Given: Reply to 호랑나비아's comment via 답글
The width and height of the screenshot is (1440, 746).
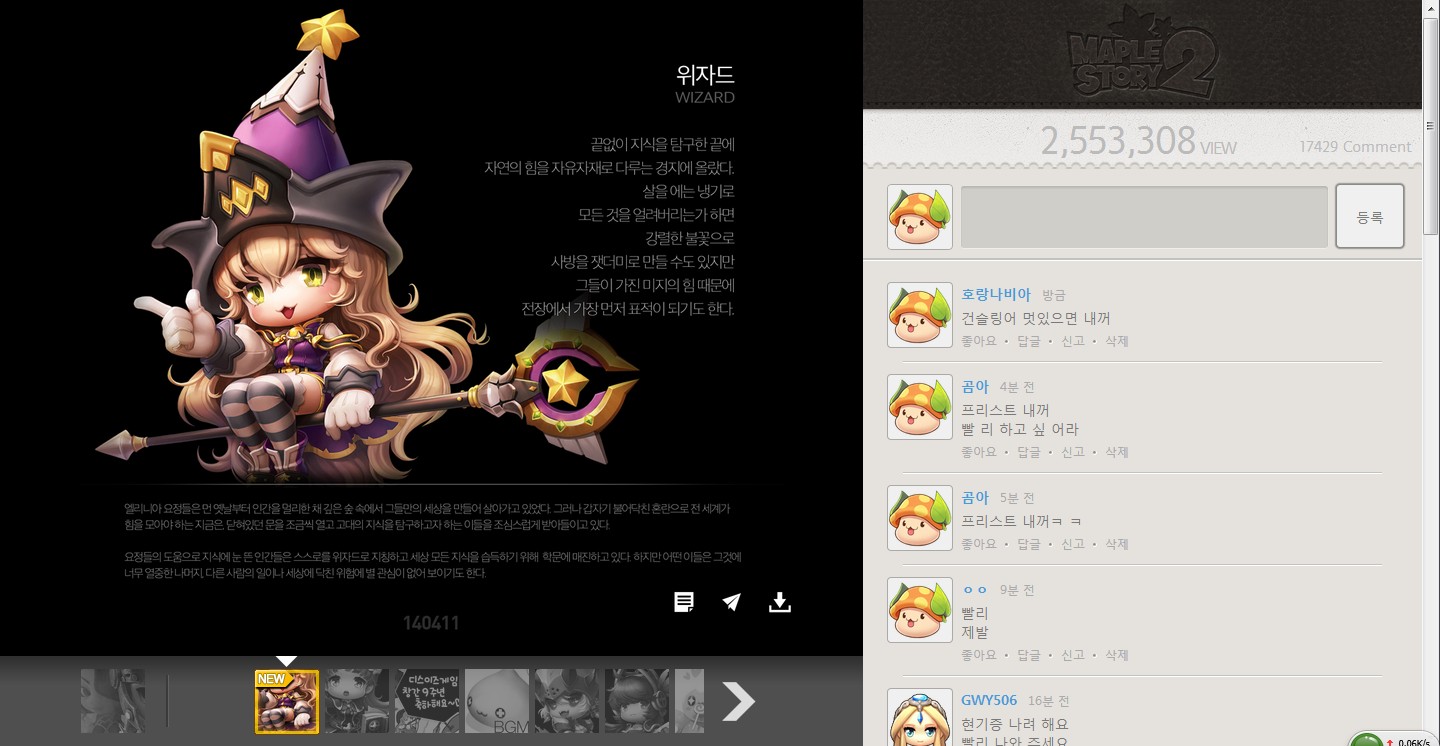Looking at the screenshot, I should [x=1029, y=341].
